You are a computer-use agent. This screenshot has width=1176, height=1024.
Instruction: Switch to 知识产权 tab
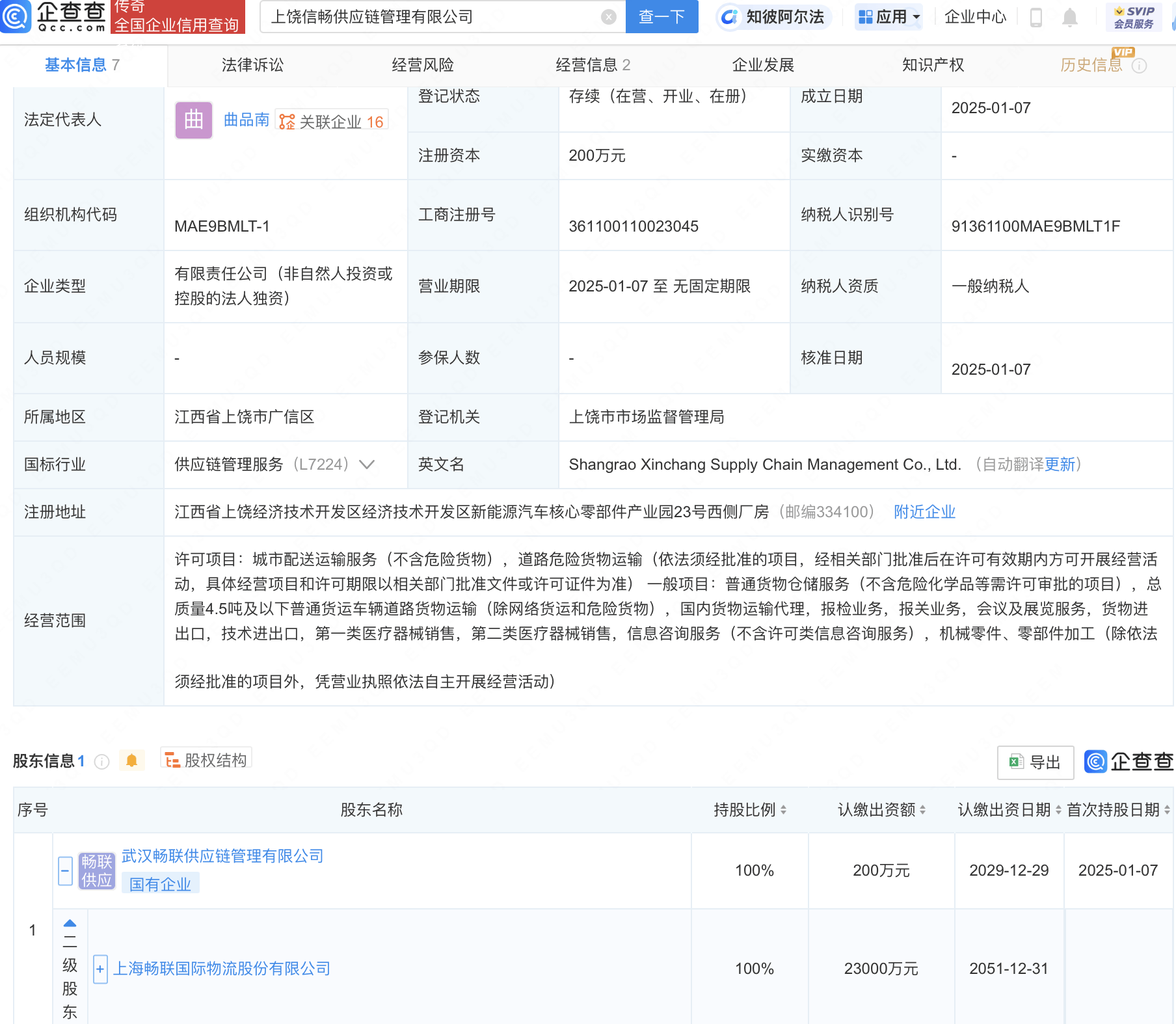(933, 65)
